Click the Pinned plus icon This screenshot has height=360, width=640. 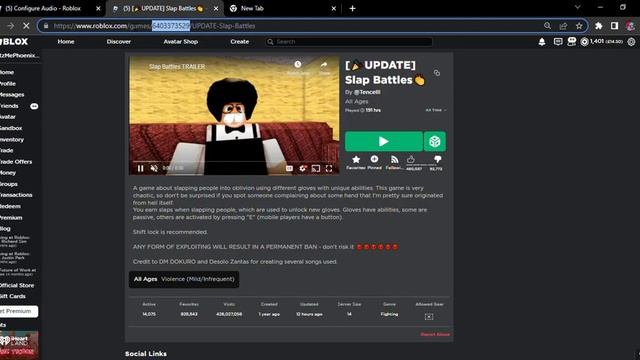coord(374,159)
